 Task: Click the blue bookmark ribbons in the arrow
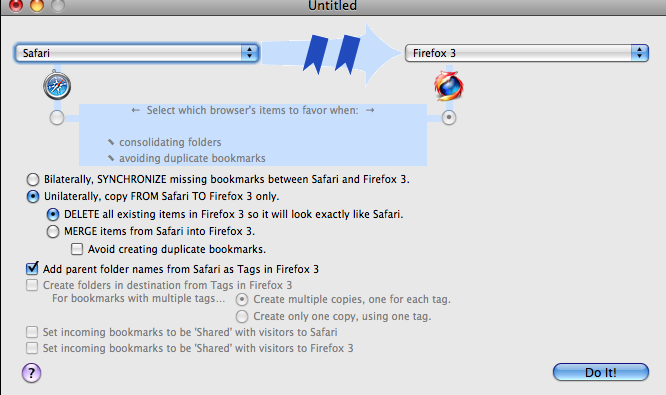click(x=332, y=54)
